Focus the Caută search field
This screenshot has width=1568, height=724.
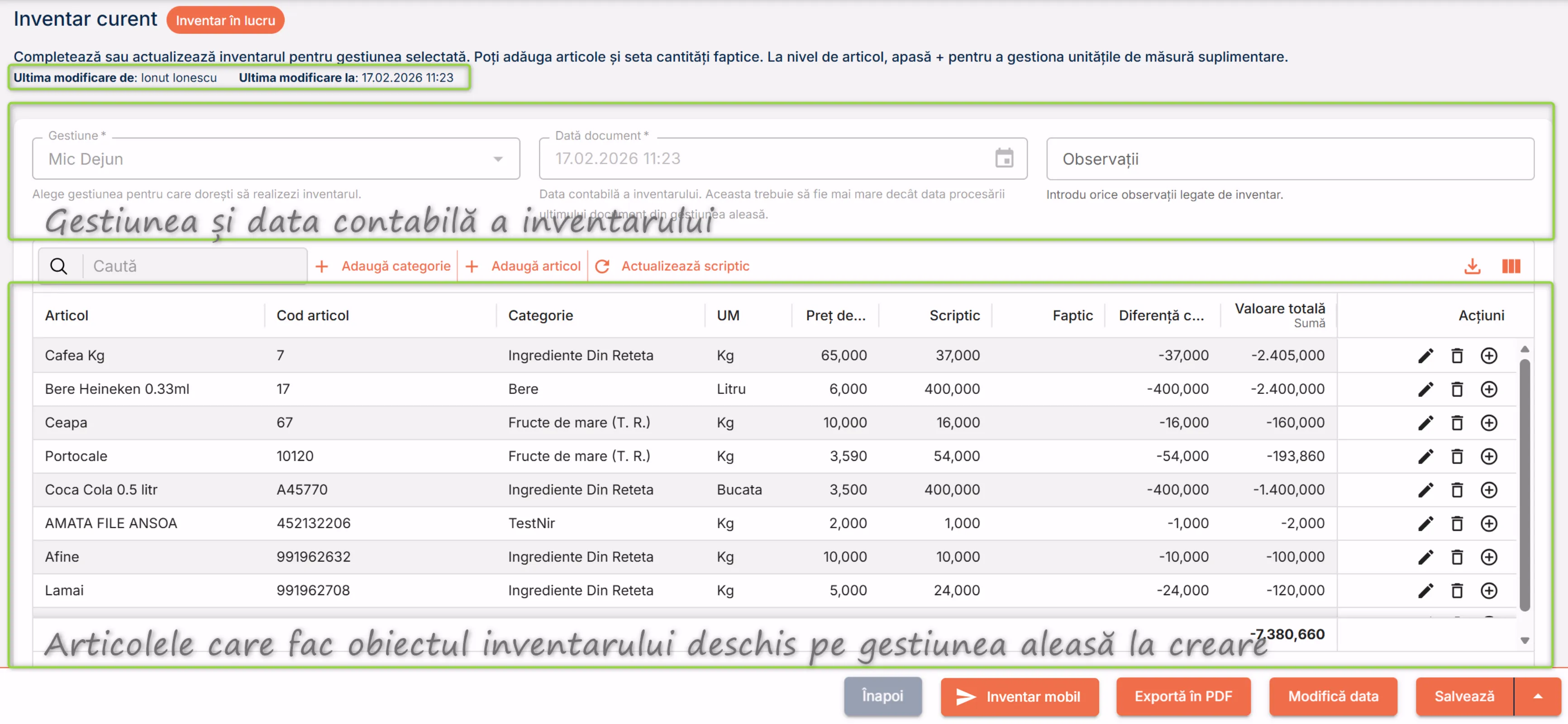[x=195, y=266]
